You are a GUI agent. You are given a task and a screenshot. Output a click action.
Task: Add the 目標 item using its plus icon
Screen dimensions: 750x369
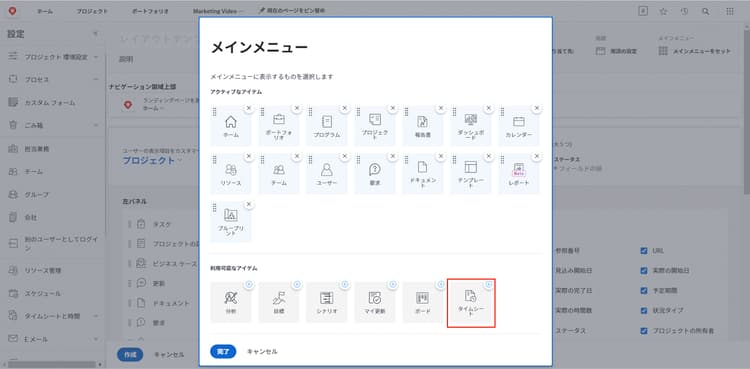297,285
